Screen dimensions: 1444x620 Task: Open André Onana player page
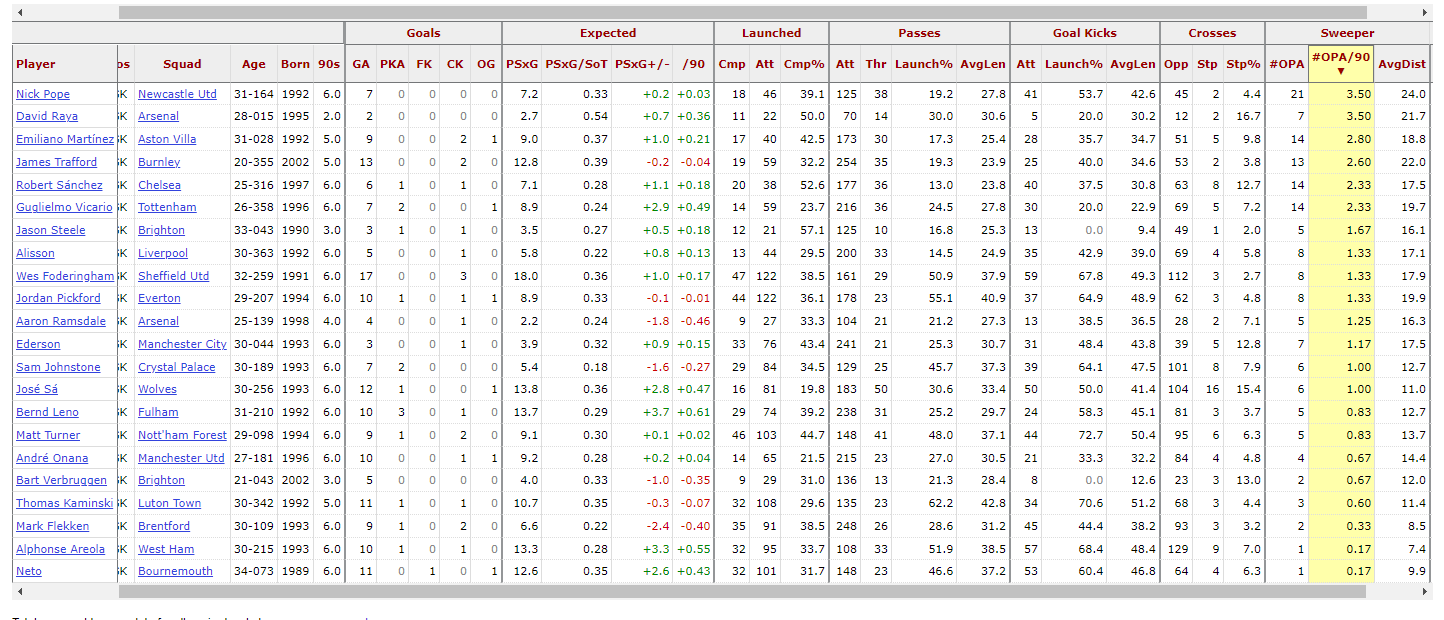pyautogui.click(x=52, y=458)
